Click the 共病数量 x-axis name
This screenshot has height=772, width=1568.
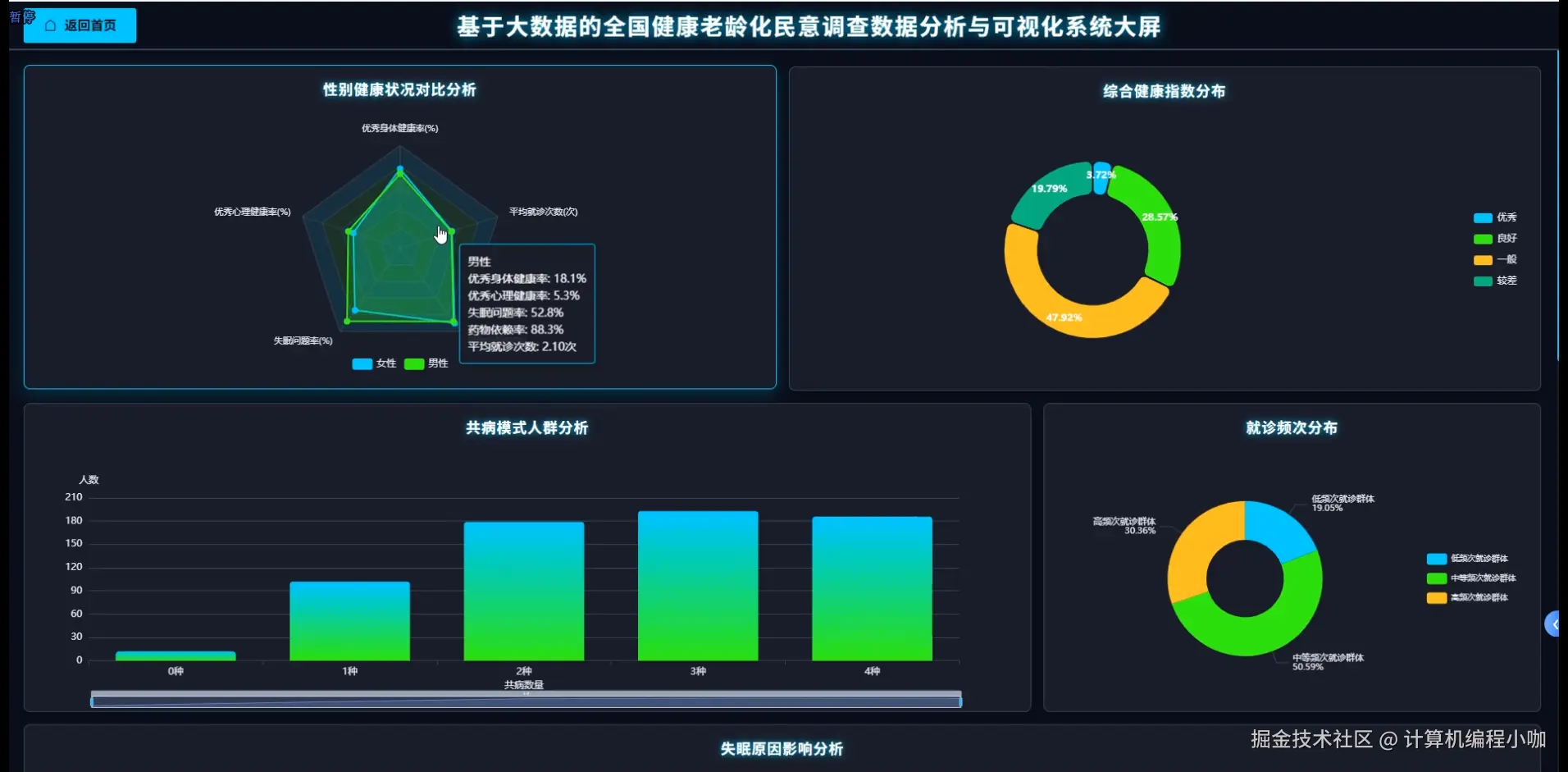click(524, 684)
